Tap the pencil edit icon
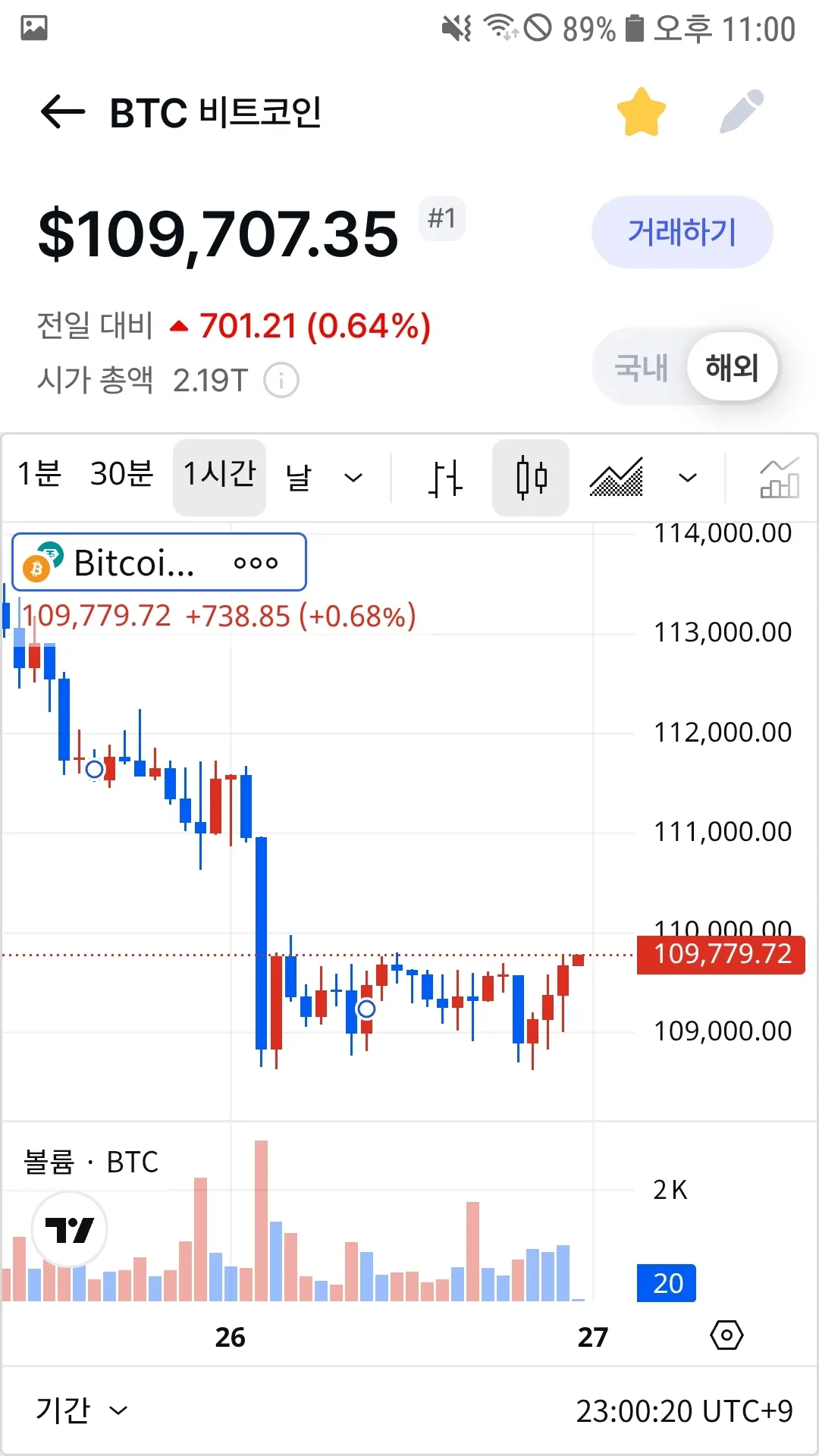The width and height of the screenshot is (819, 1456). [742, 112]
